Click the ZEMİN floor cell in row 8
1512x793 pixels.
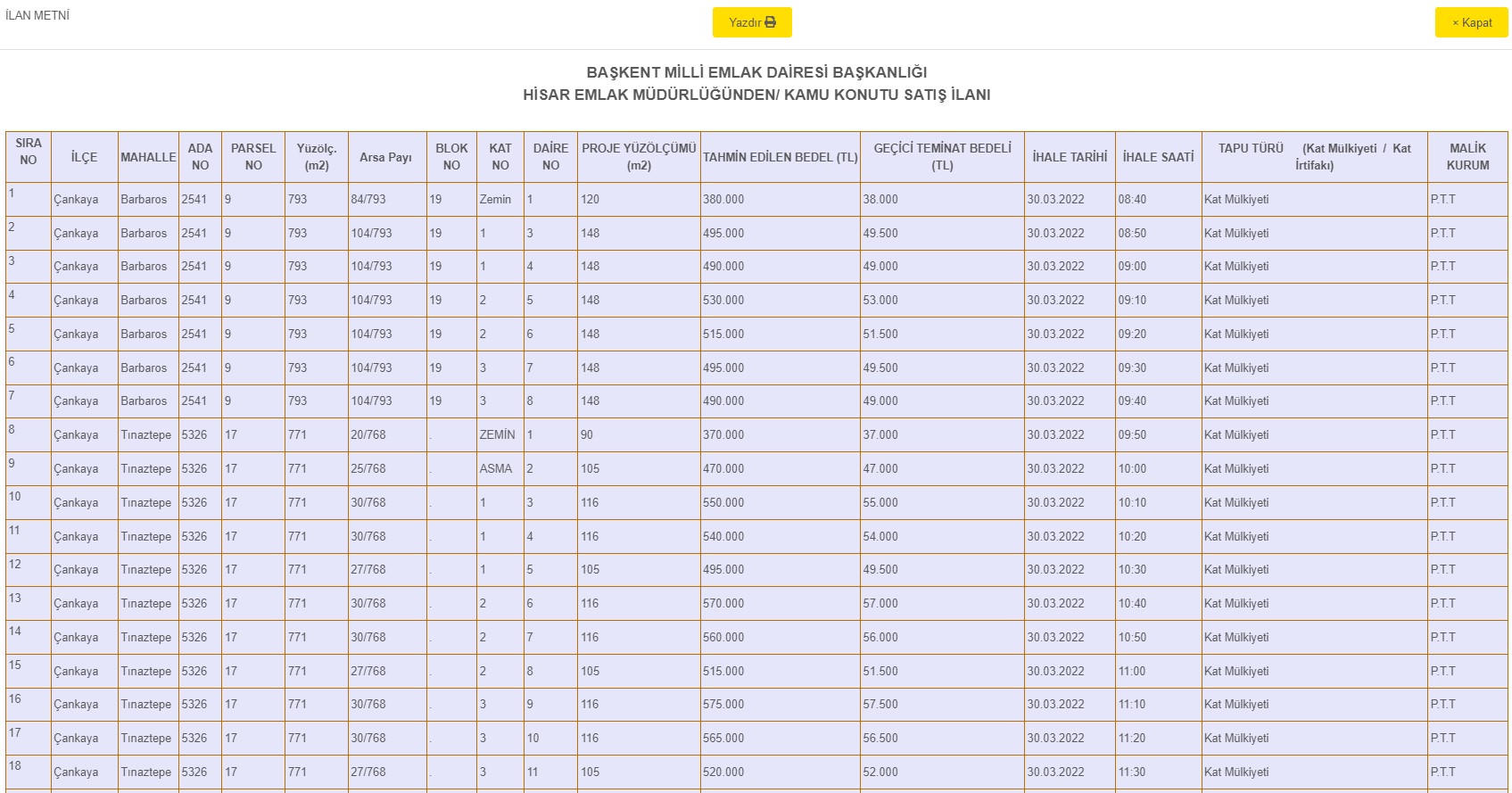coord(500,434)
